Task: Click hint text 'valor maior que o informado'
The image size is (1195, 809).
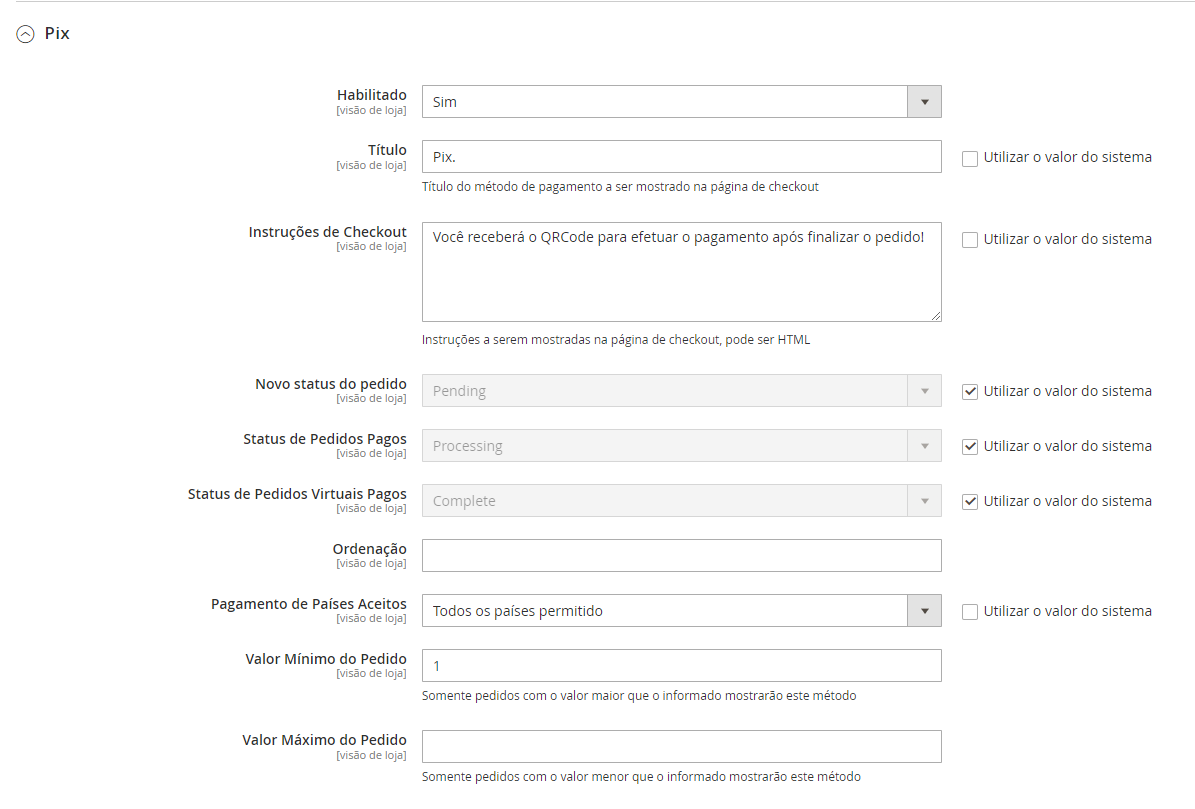Action: [641, 695]
